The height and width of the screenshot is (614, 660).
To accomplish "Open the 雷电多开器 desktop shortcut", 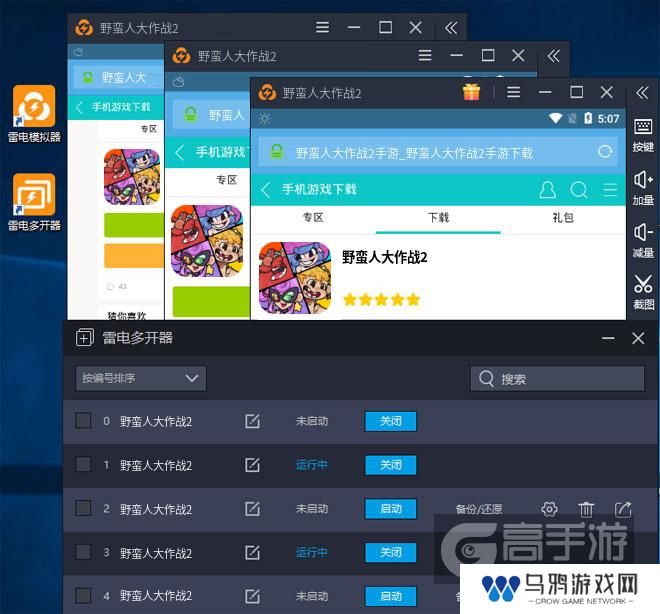I will [x=34, y=202].
